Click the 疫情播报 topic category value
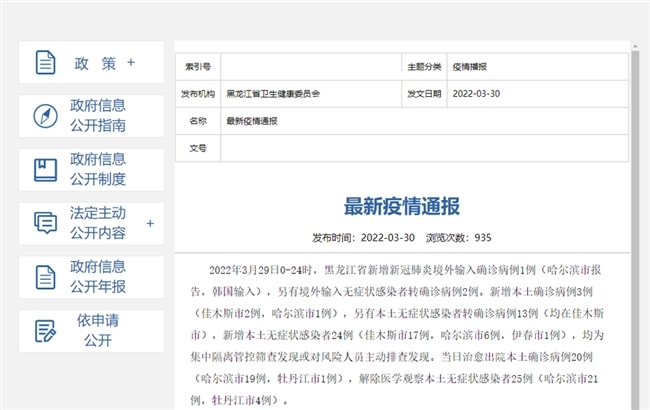Image resolution: width=650 pixels, height=410 pixels. [469, 66]
